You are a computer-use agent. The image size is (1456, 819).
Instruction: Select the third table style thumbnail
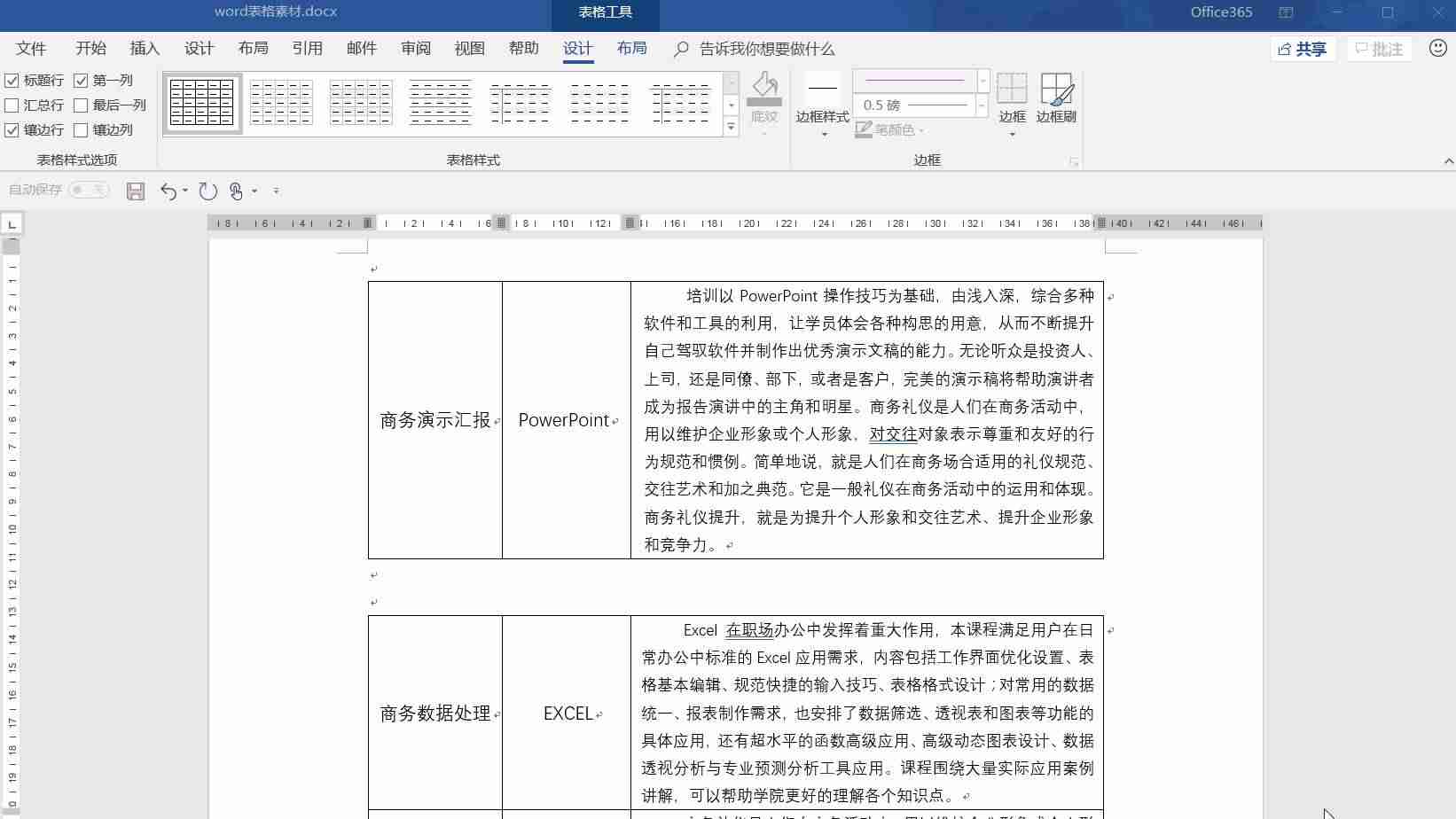(361, 103)
